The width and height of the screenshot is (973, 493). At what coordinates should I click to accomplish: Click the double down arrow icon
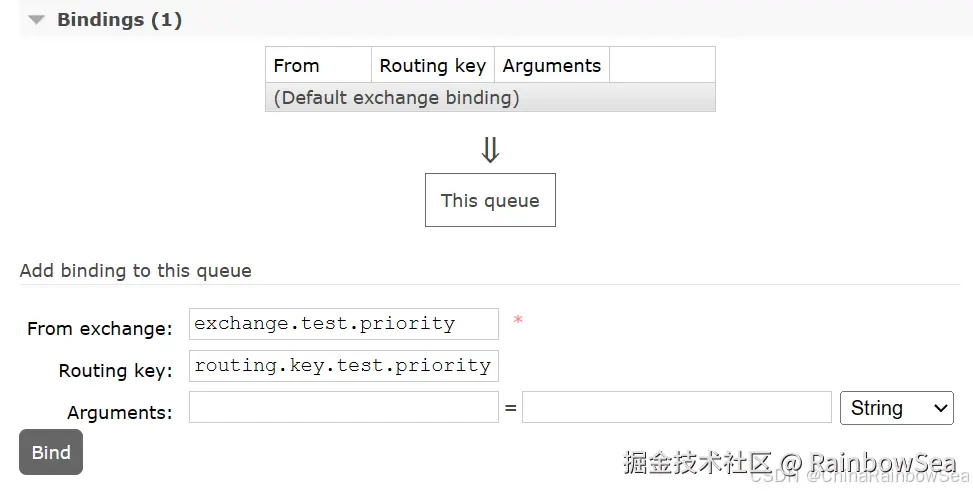click(490, 150)
